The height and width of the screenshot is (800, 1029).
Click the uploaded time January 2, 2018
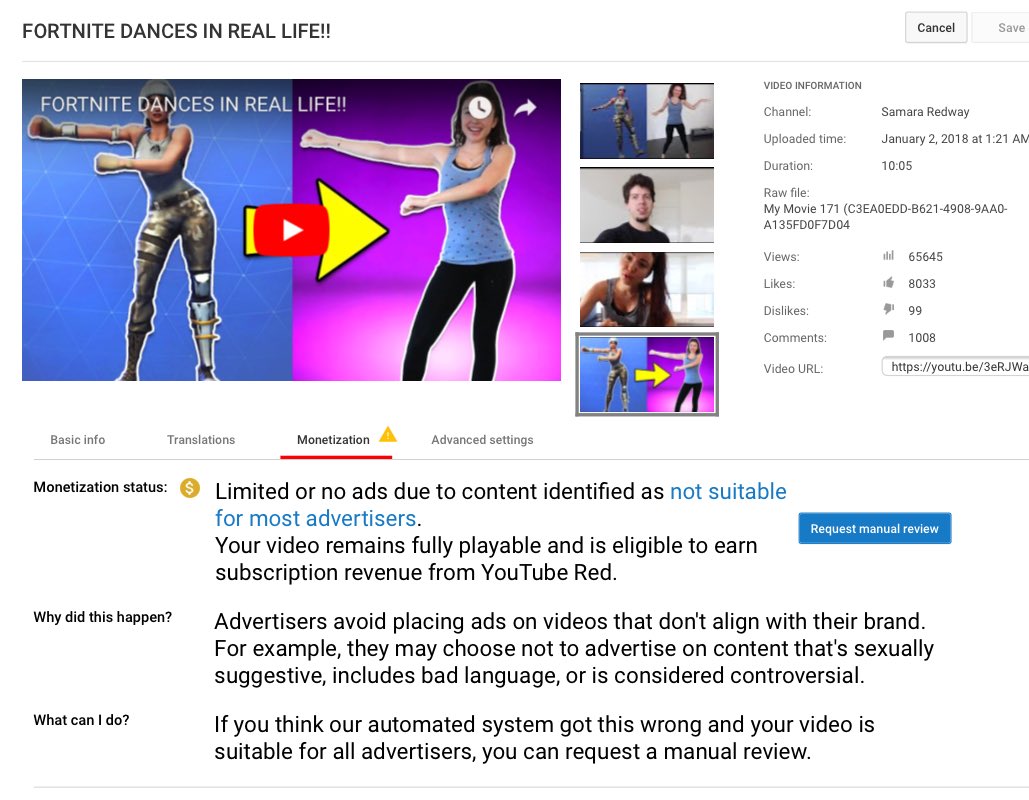click(955, 138)
